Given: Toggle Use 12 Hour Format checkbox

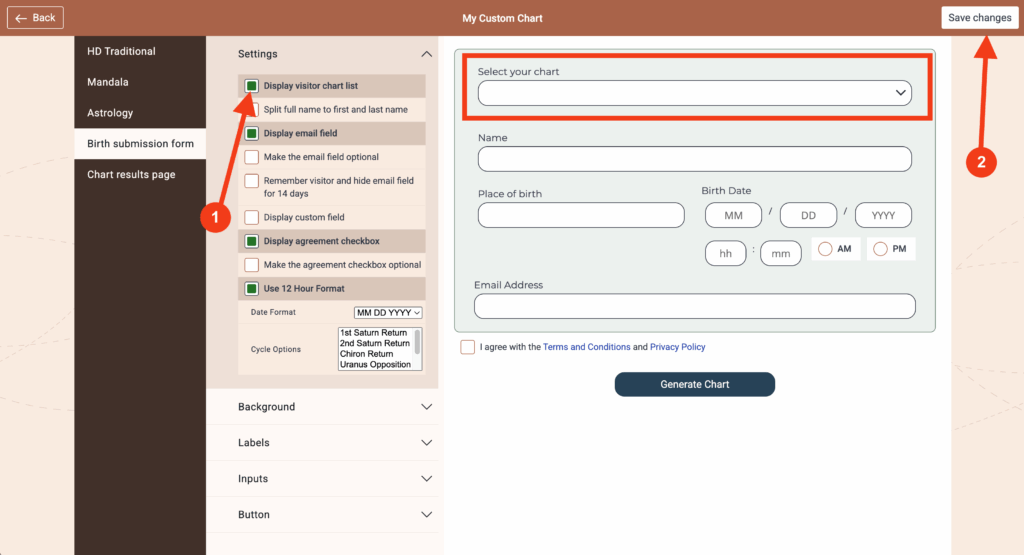Looking at the screenshot, I should click(x=252, y=289).
